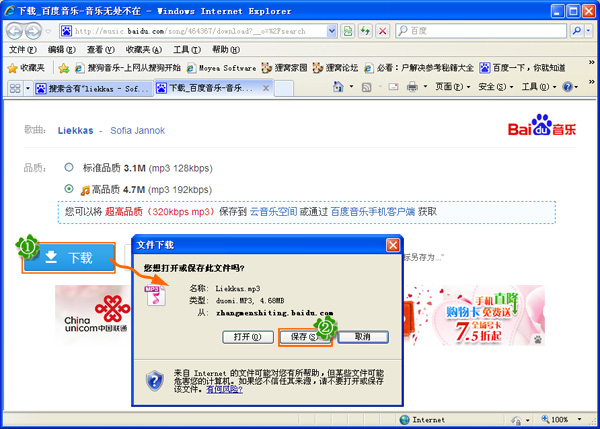The width and height of the screenshot is (600, 429).
Task: Open the Moyea Software favorites link
Action: [221, 68]
